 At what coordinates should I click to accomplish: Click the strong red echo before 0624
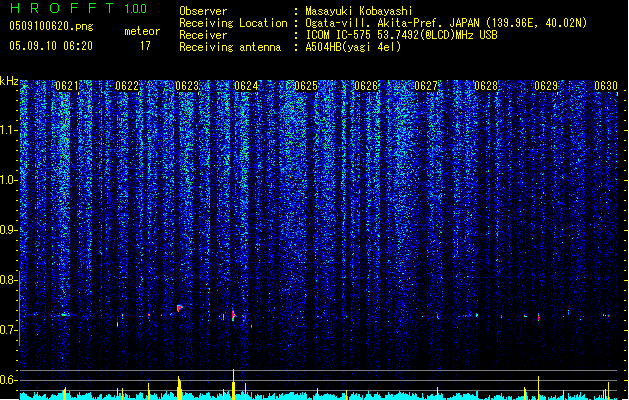(233, 315)
